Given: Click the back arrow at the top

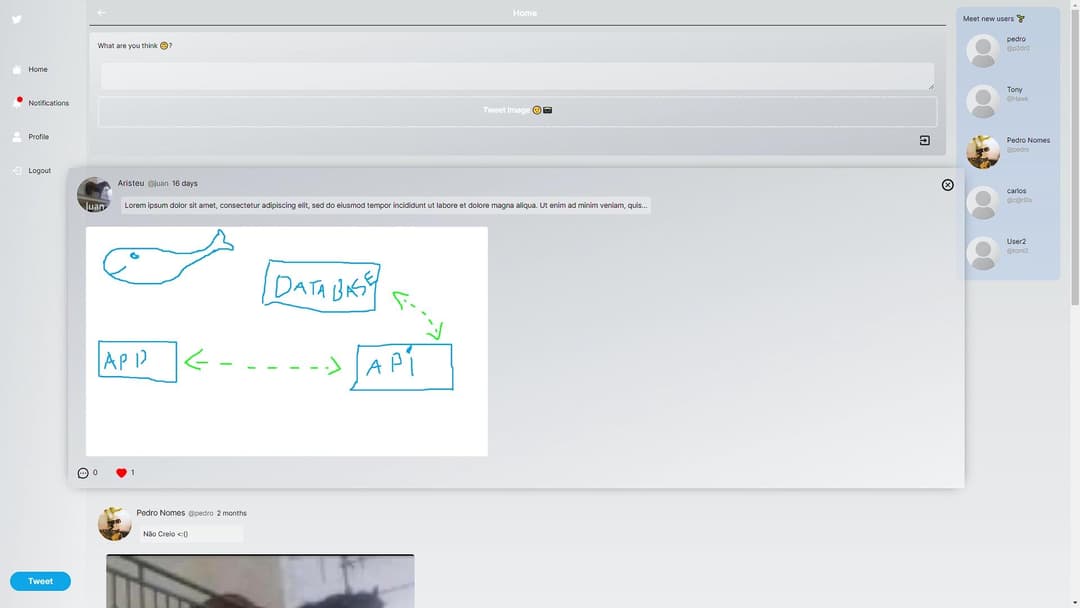Looking at the screenshot, I should tap(99, 13).
